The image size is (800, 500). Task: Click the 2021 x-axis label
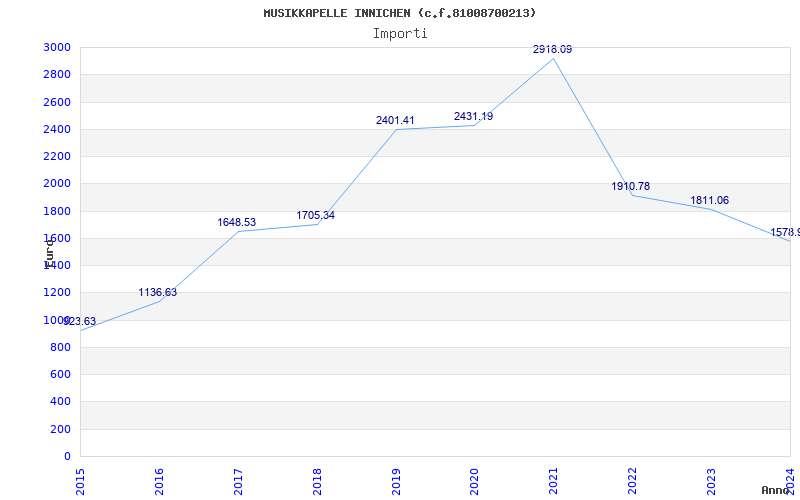553,481
